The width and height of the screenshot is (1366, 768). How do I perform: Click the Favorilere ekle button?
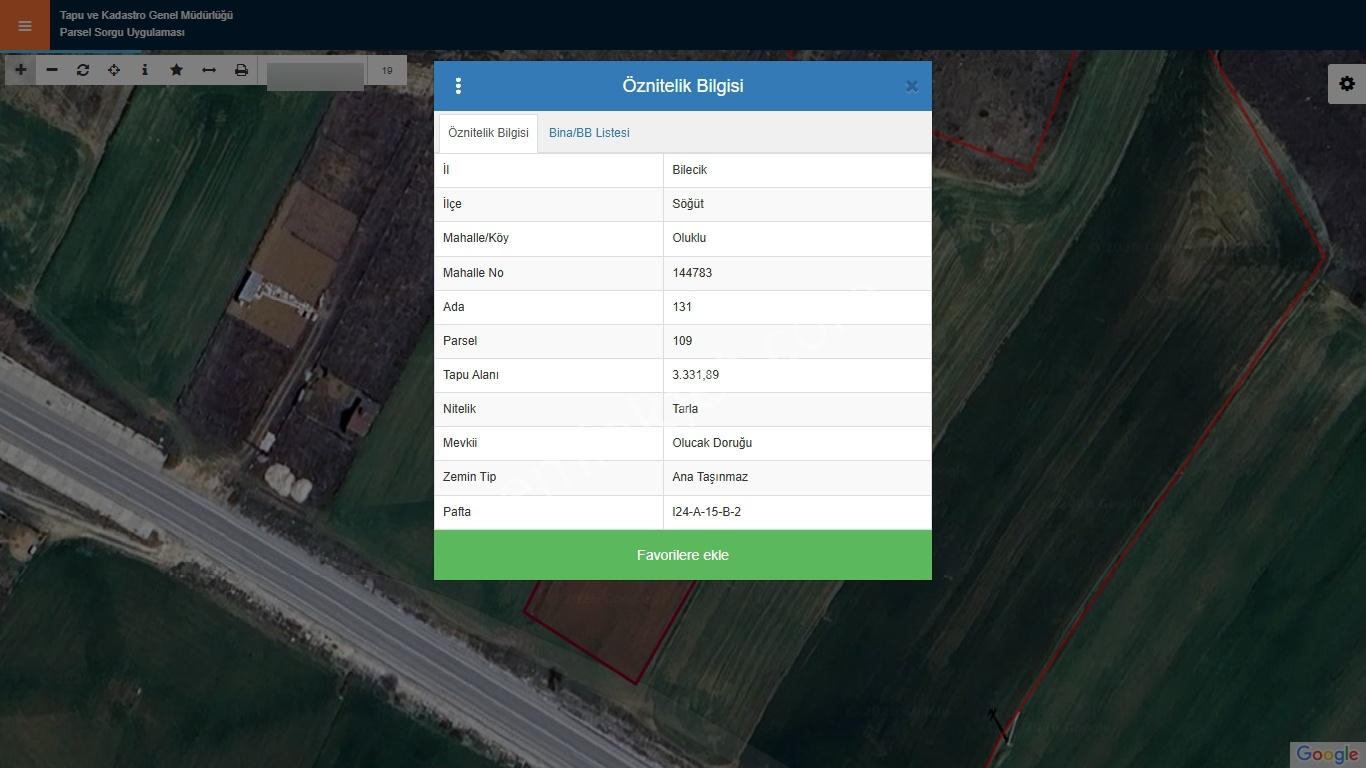(x=683, y=555)
